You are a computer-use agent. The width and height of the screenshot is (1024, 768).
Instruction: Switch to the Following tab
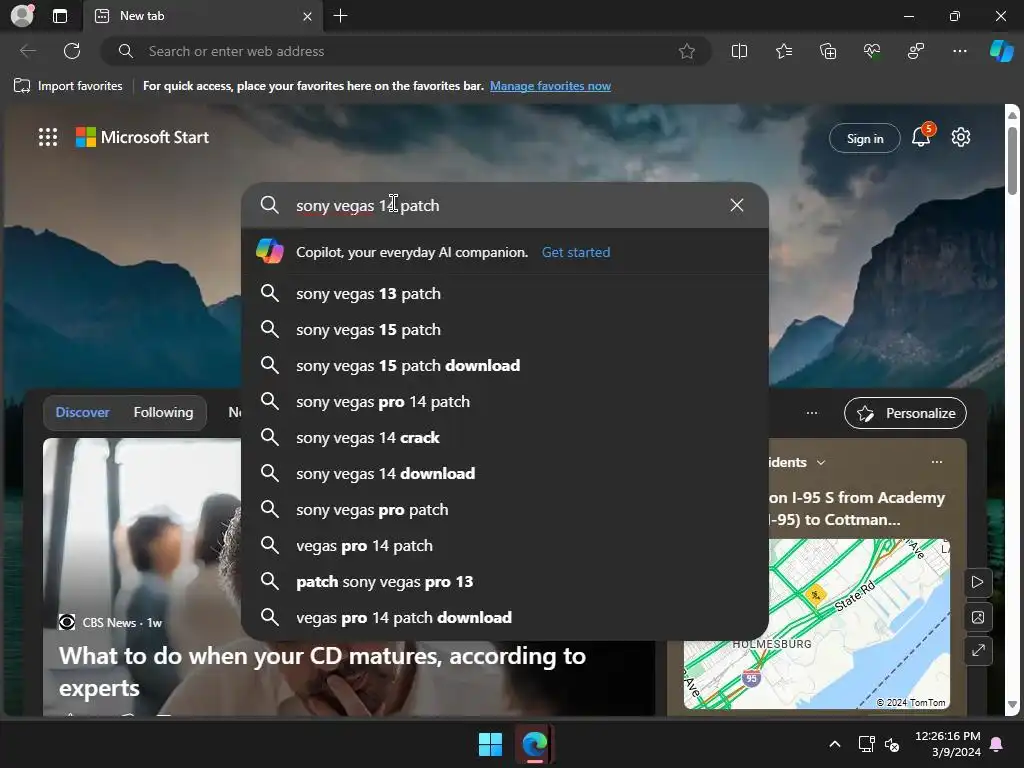[163, 412]
